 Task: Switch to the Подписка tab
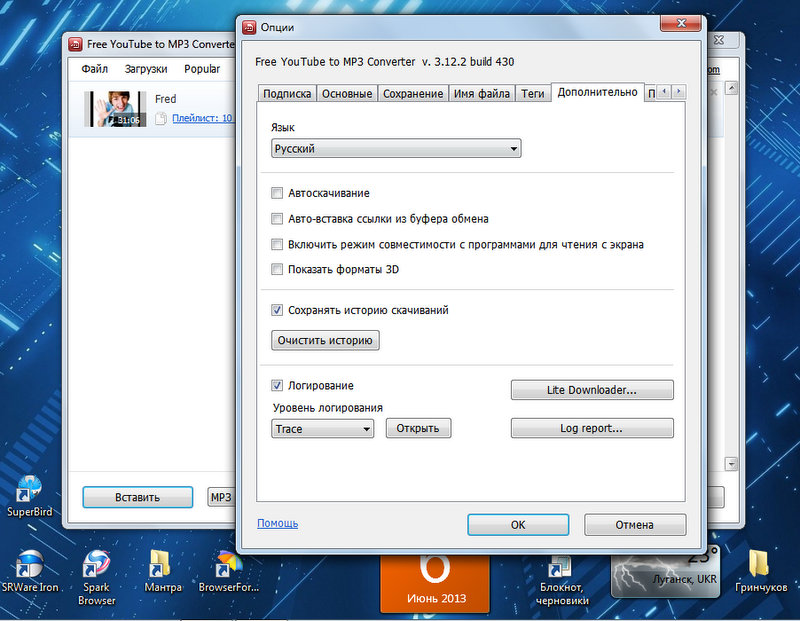(x=287, y=93)
